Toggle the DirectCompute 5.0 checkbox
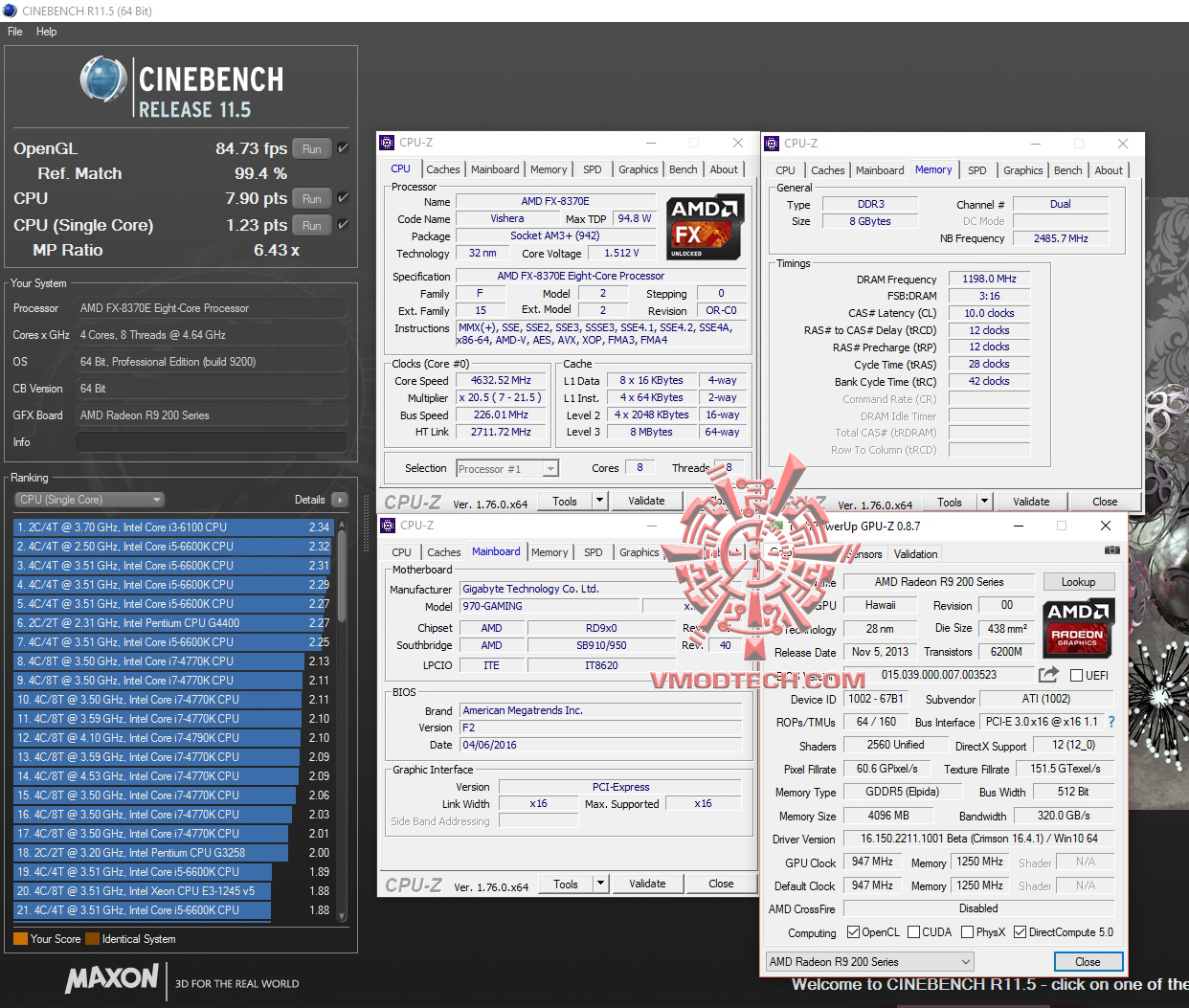This screenshot has height=1008, width=1189. click(1020, 932)
